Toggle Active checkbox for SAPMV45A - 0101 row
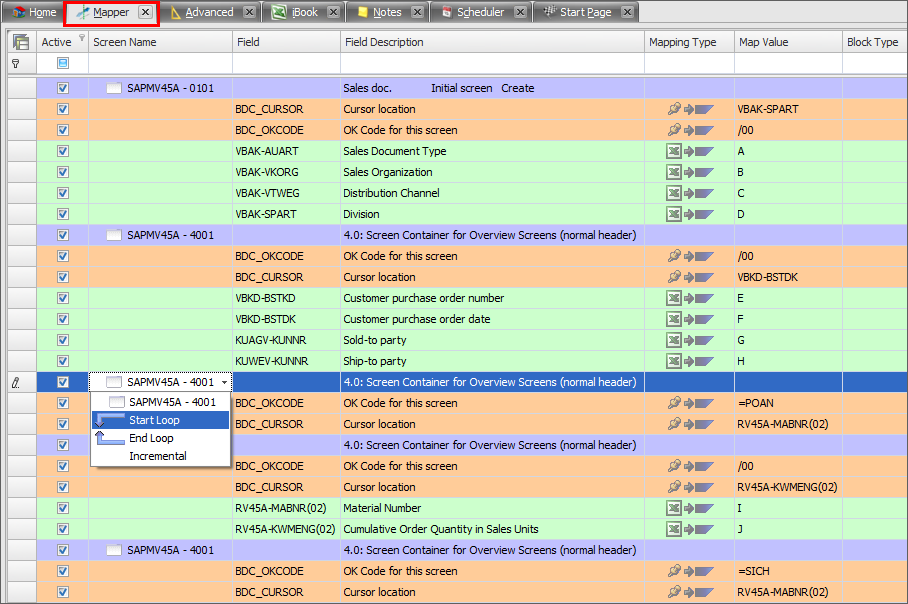The image size is (908, 604). point(63,88)
